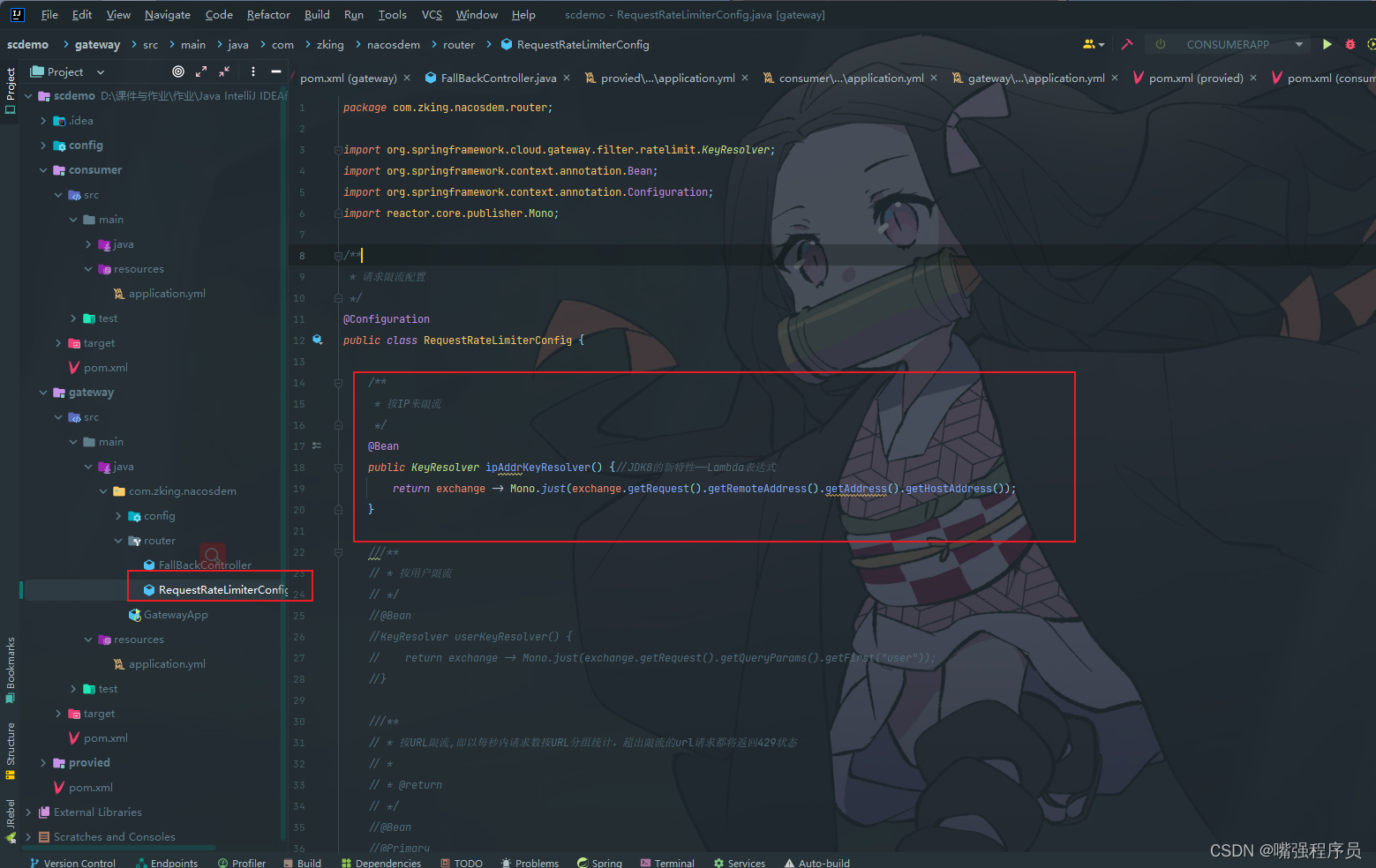Expand External Libraries node
The height and width of the screenshot is (868, 1376).
28,812
